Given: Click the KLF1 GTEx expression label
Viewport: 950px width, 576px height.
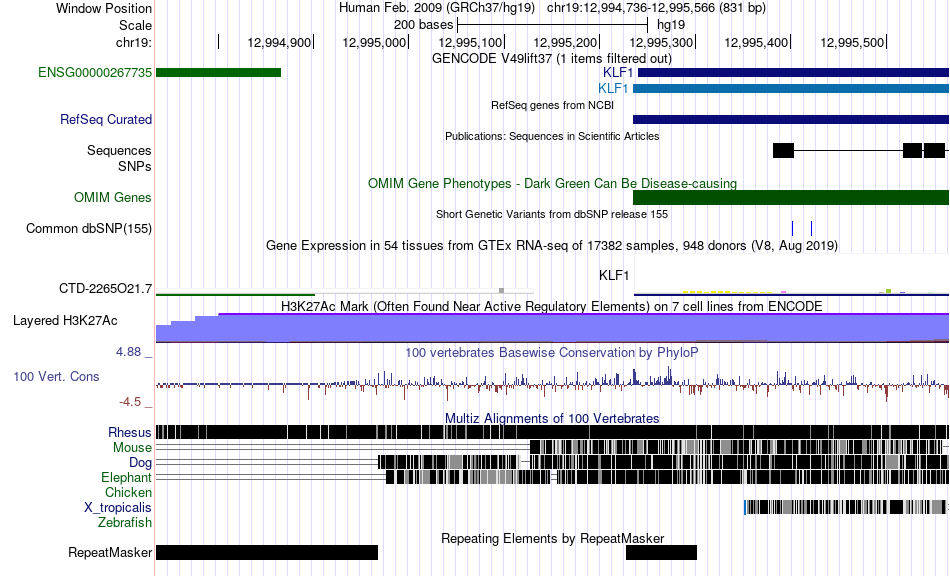Looking at the screenshot, I should [614, 276].
